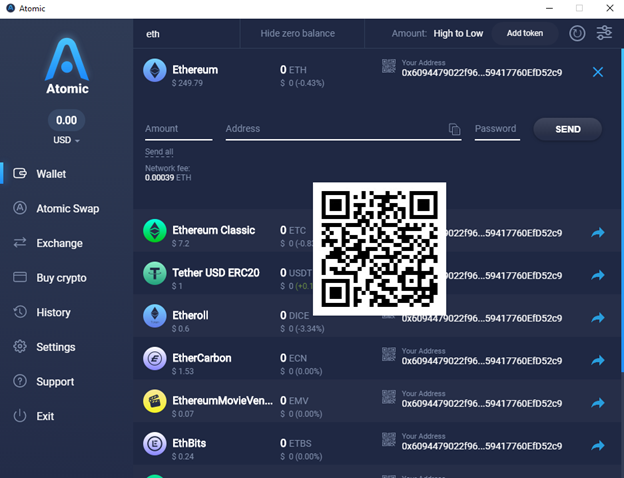Screen dimensions: 624x478
Task: Open send panel for EthereumMovieVenture
Action: [x=598, y=403]
